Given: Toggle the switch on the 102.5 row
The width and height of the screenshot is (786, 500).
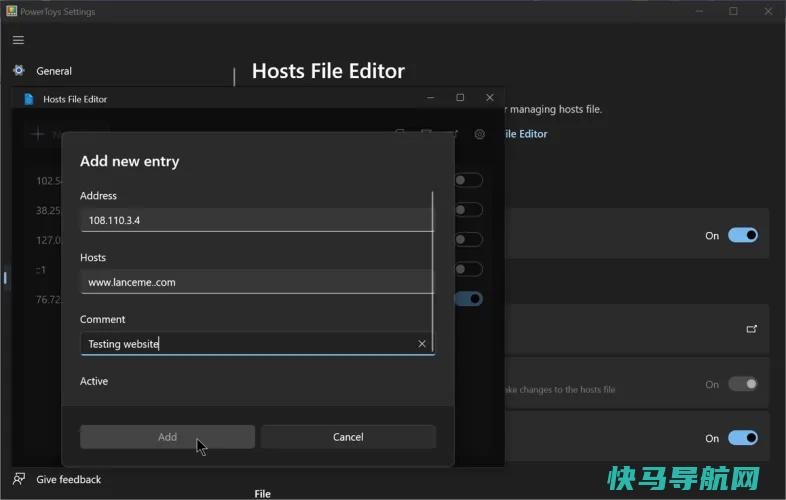Looking at the screenshot, I should pos(469,180).
